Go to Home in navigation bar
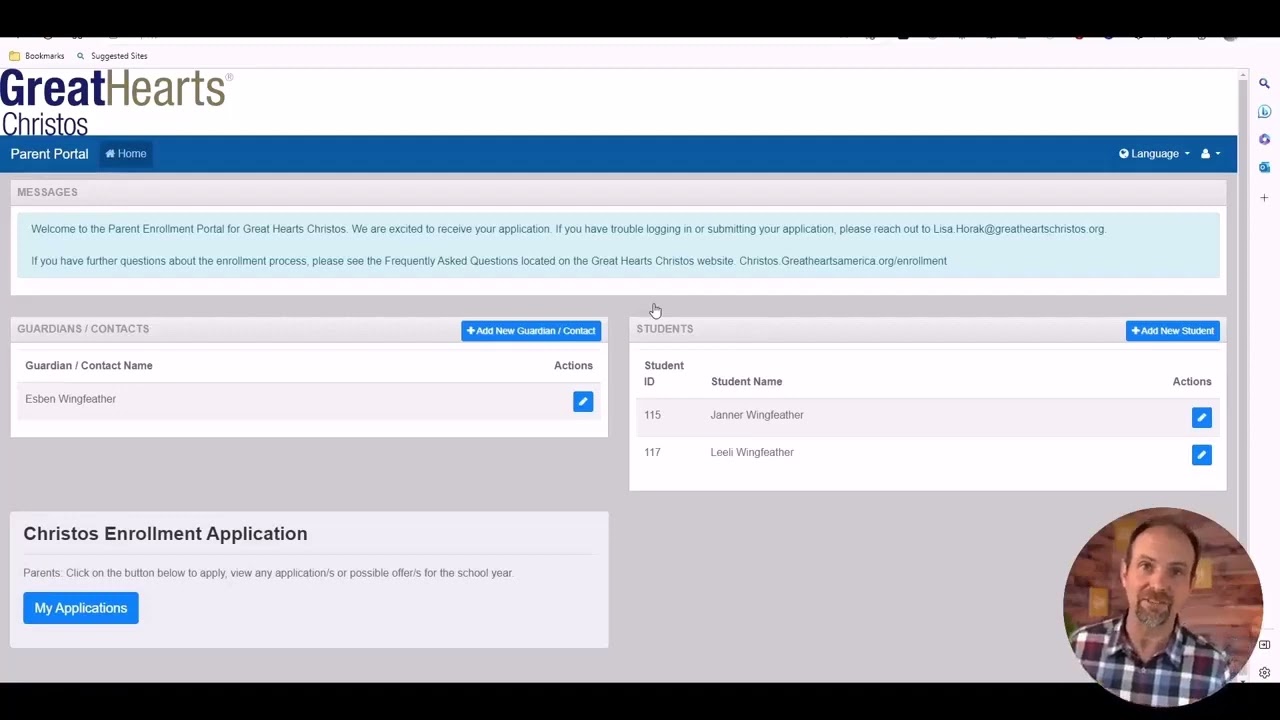The height and width of the screenshot is (720, 1280). coord(126,154)
